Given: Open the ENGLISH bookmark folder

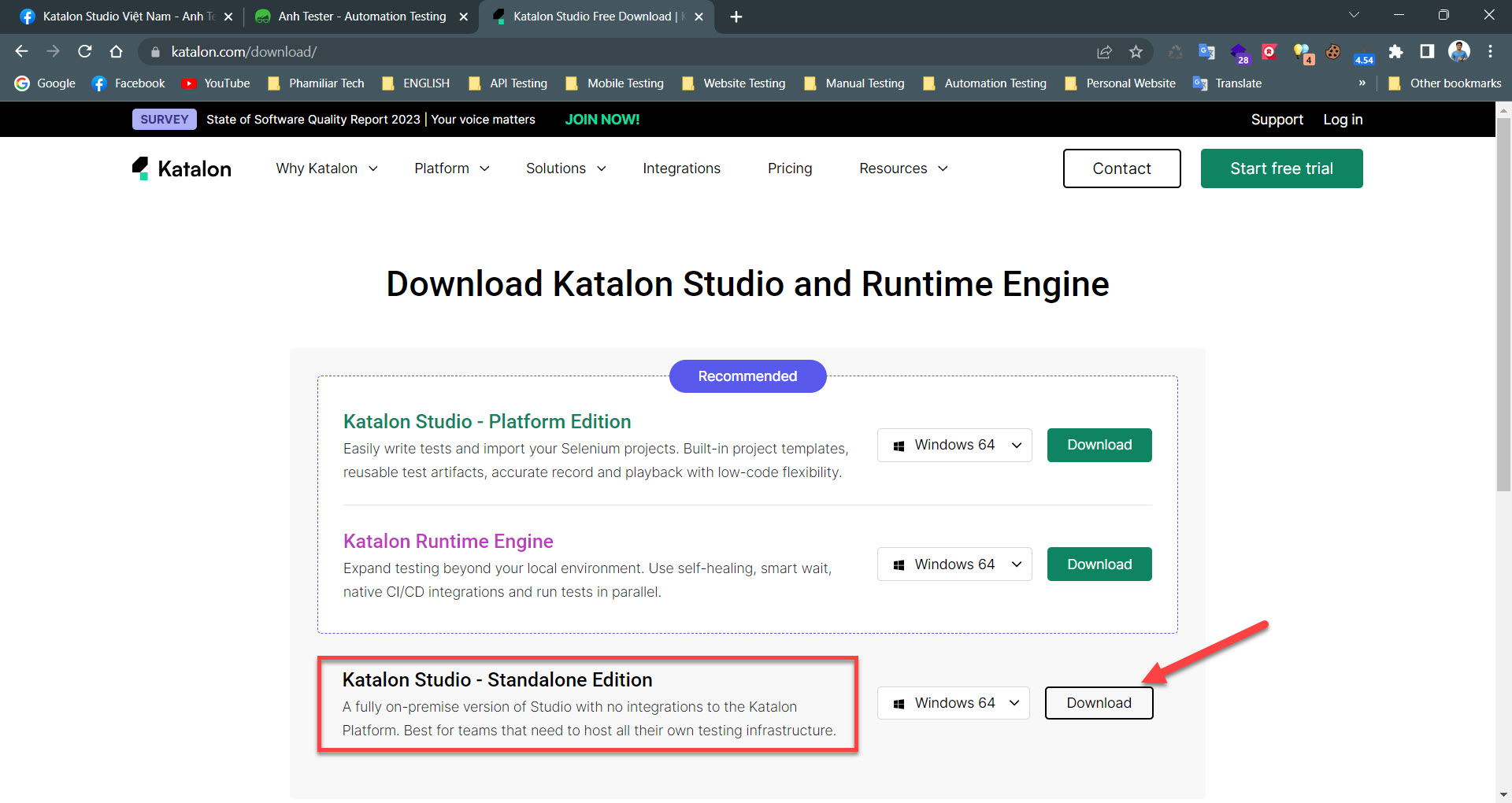Looking at the screenshot, I should point(416,83).
